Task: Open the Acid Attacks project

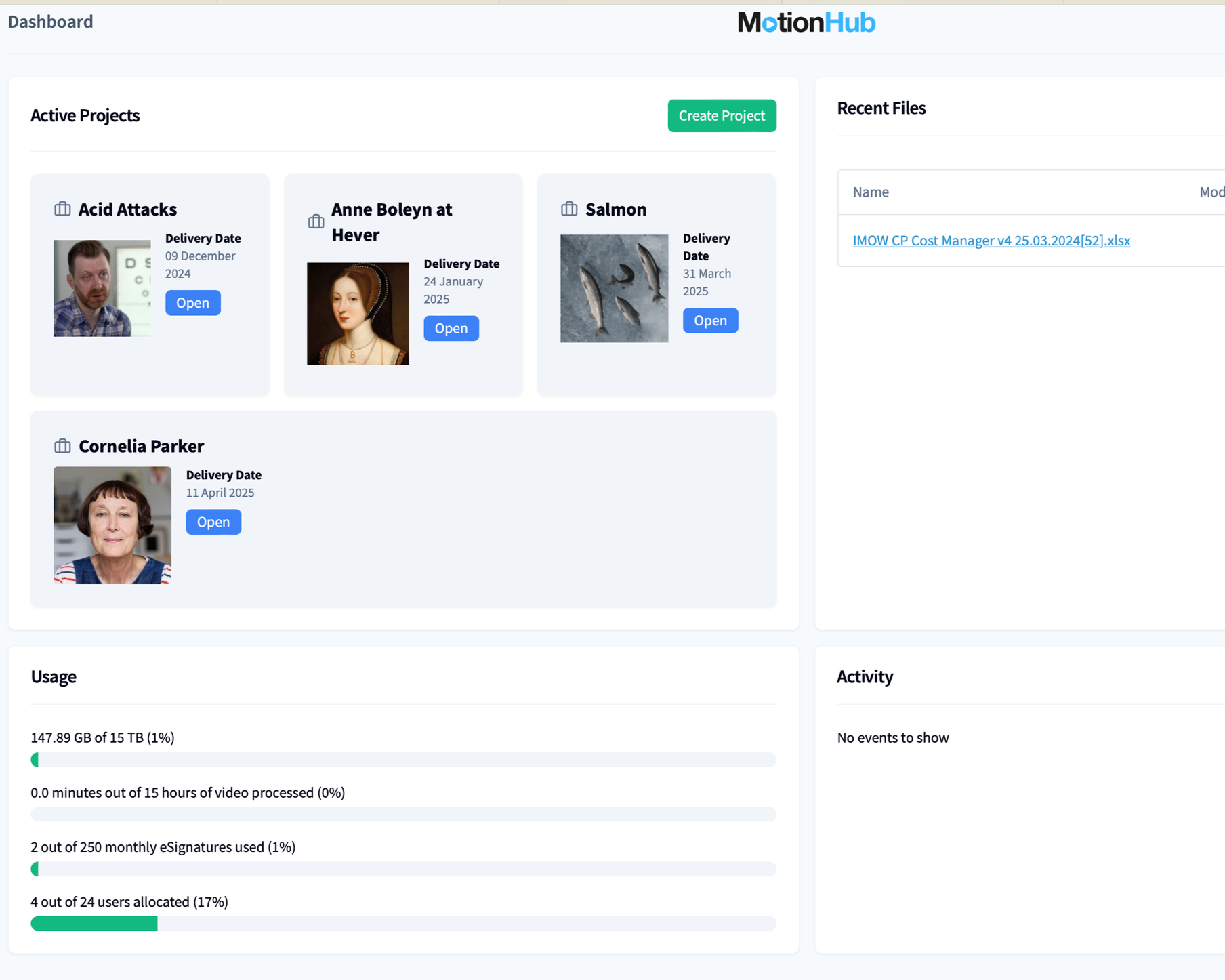Action: point(192,303)
